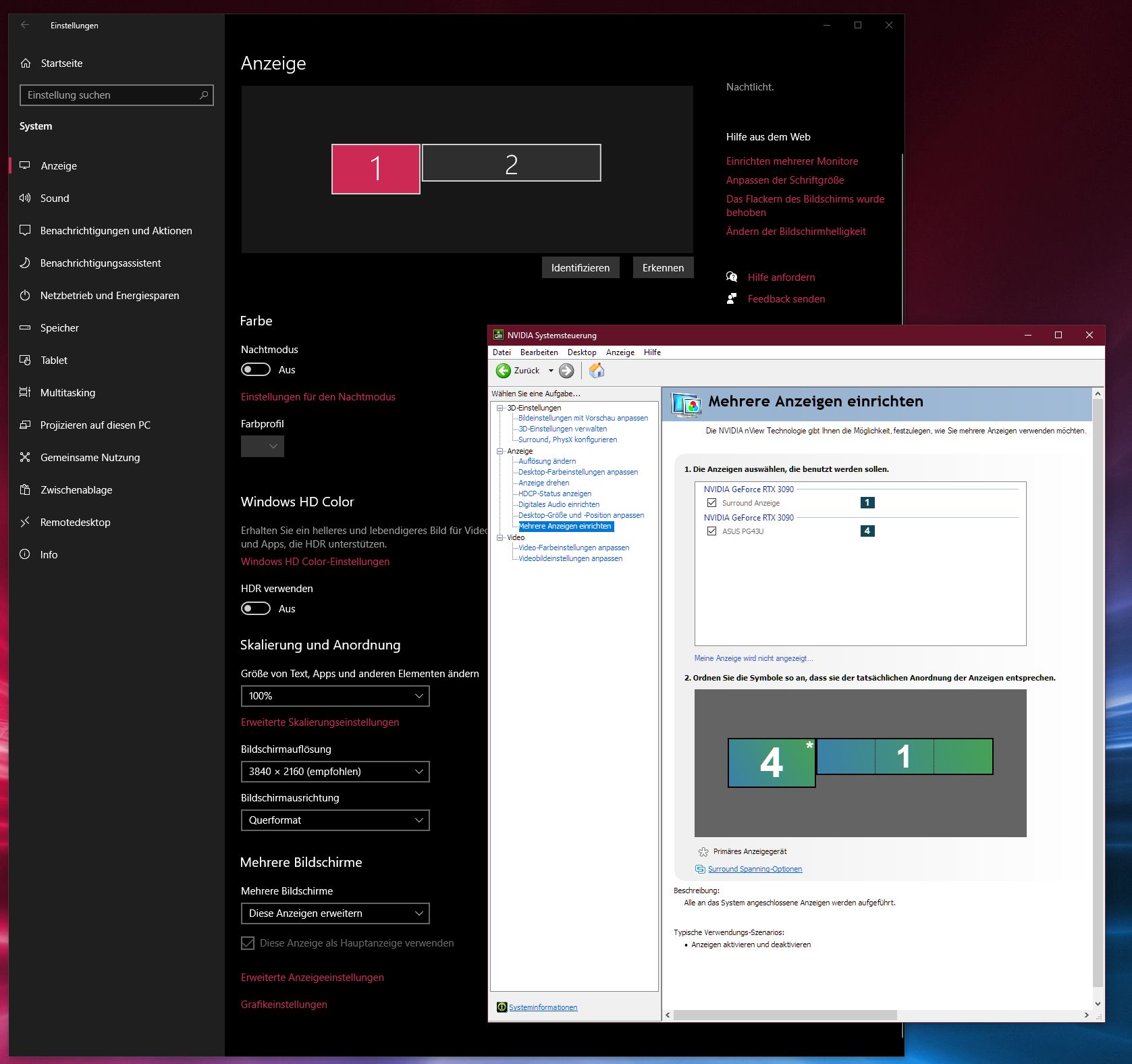Click the NVIDIA home icon in toolbar
Viewport: 1132px width, 1064px height.
pos(597,370)
